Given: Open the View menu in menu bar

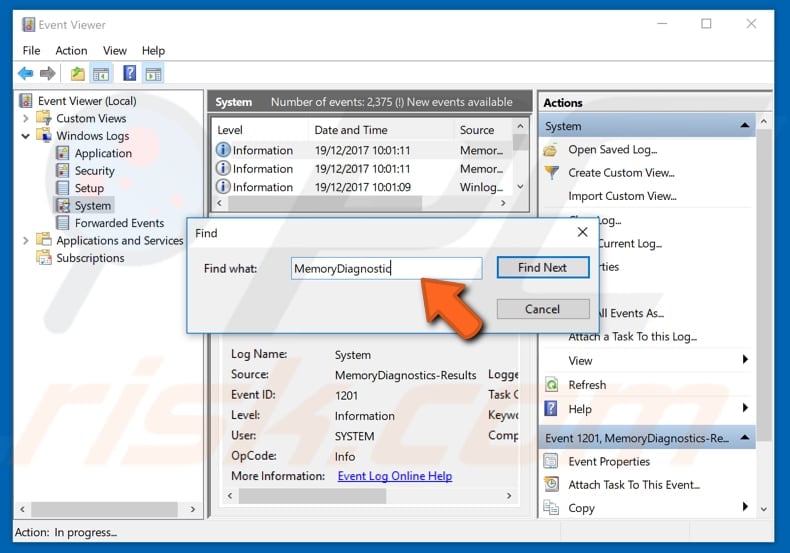Looking at the screenshot, I should pyautogui.click(x=115, y=51).
